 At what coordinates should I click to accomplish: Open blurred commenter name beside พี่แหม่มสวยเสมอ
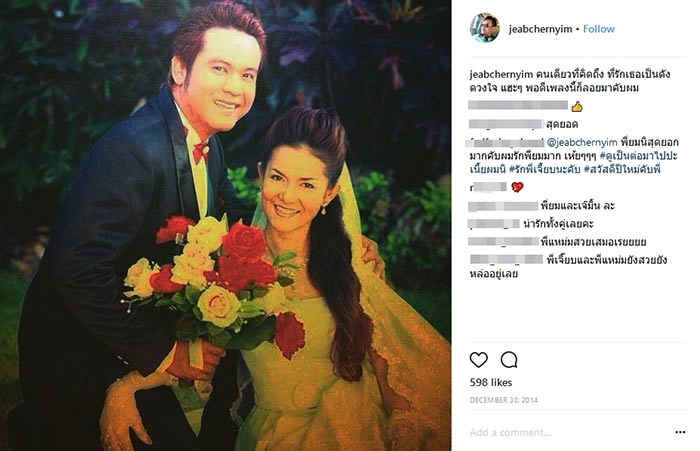click(504, 242)
